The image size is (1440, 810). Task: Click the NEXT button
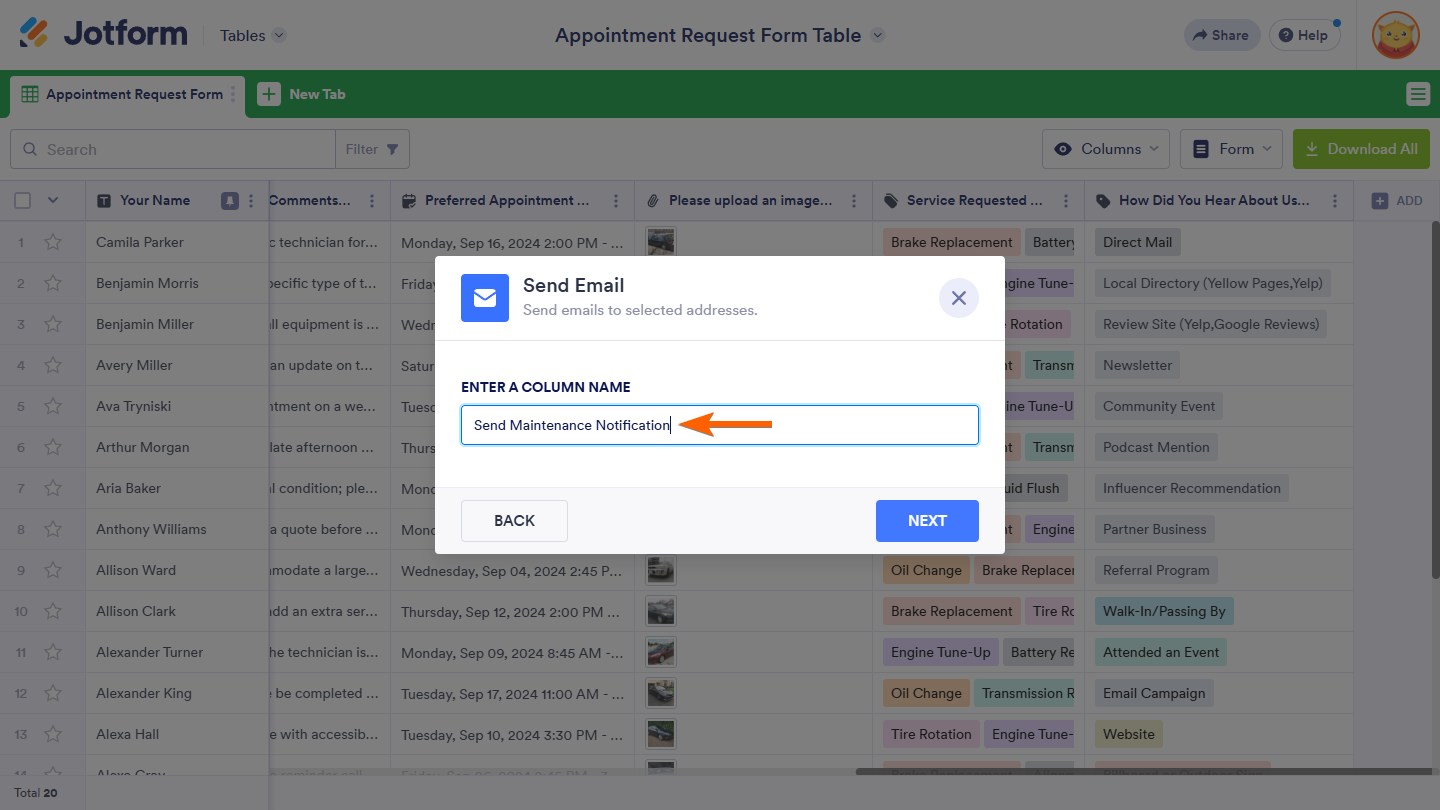point(927,521)
